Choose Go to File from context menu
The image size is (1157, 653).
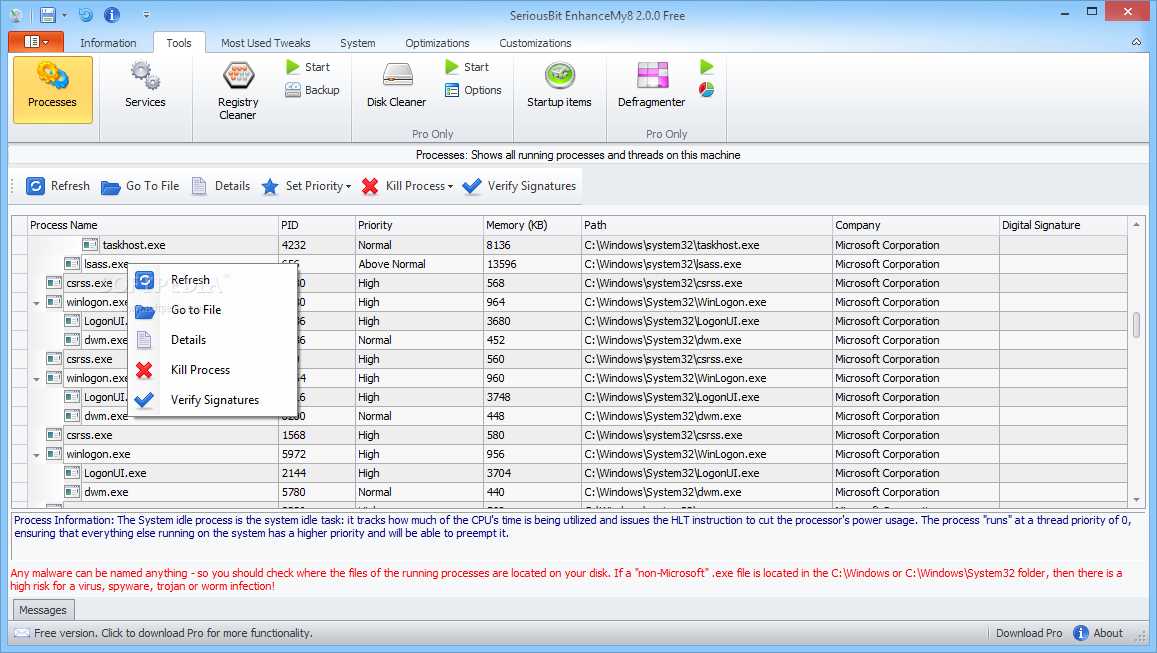213,310
